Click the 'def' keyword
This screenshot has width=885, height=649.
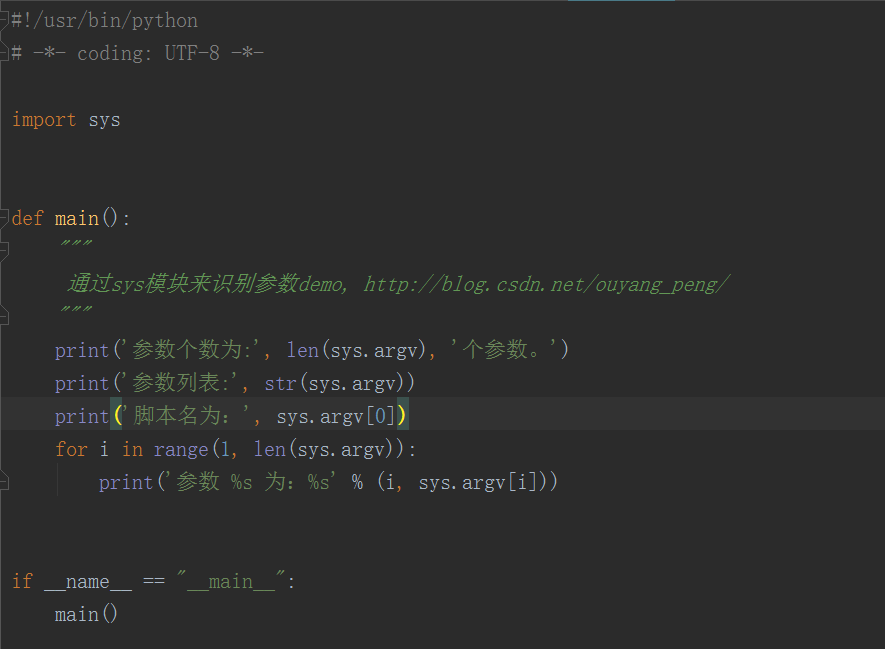pos(27,218)
